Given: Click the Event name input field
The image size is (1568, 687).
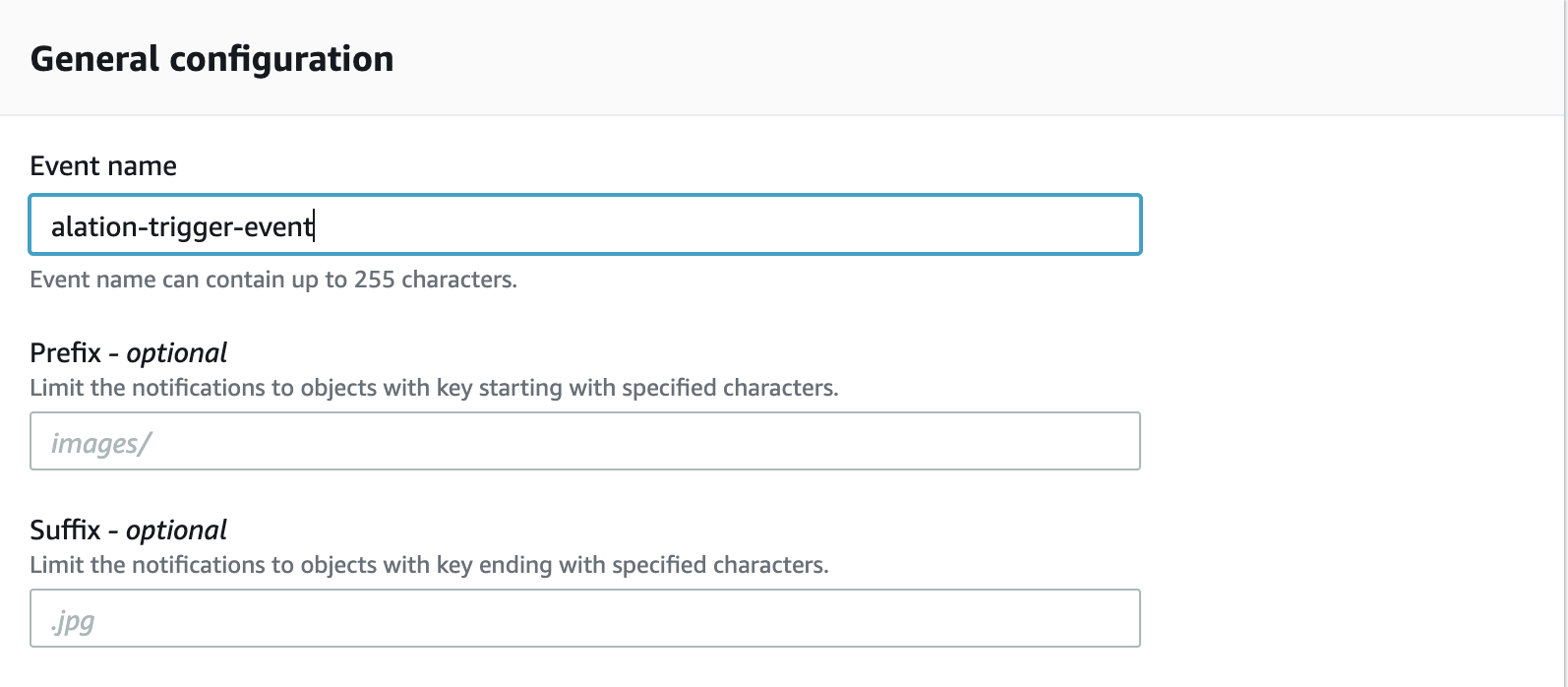Looking at the screenshot, I should [x=585, y=225].
